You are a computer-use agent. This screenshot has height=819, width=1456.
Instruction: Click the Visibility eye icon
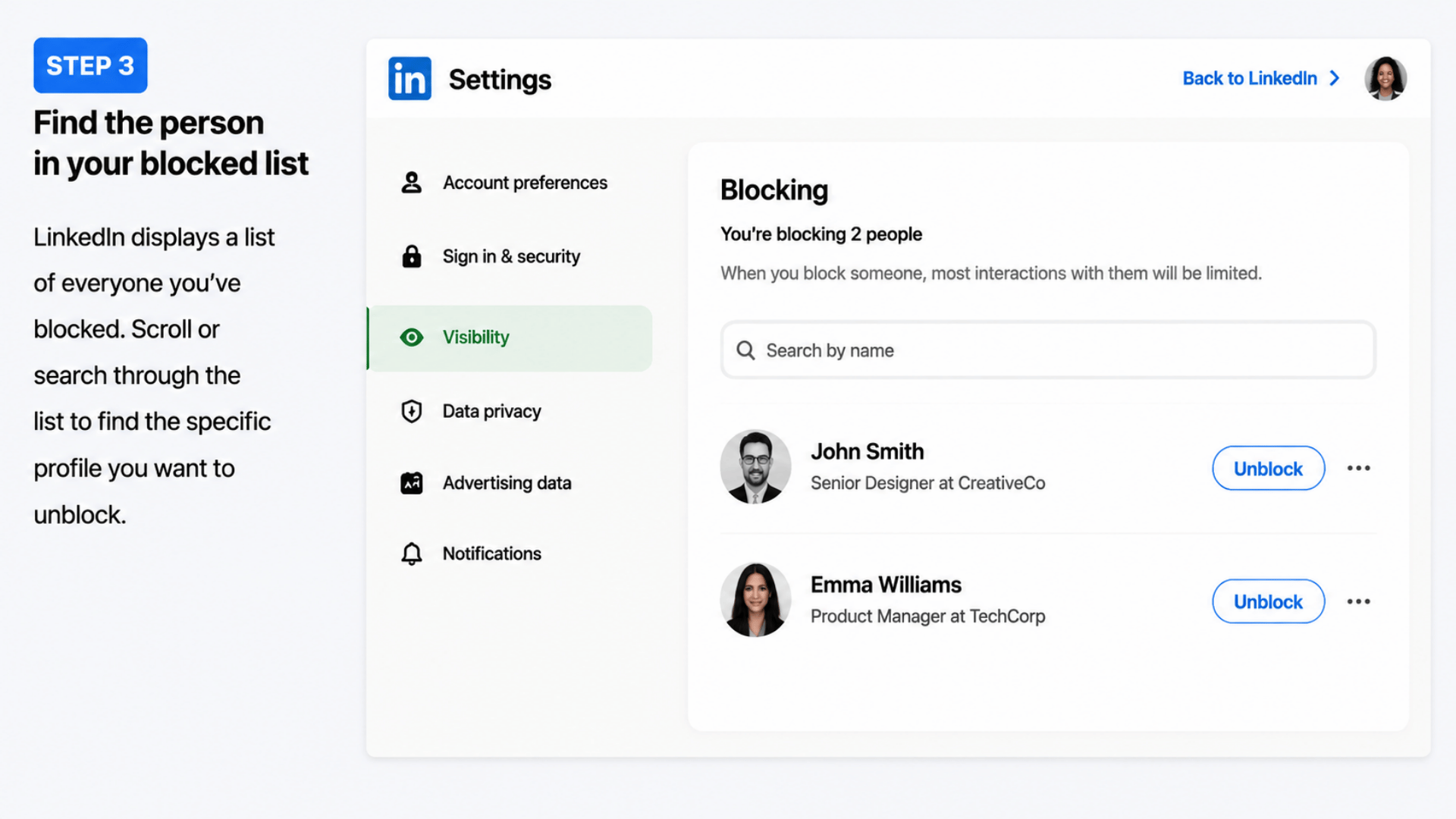click(411, 337)
